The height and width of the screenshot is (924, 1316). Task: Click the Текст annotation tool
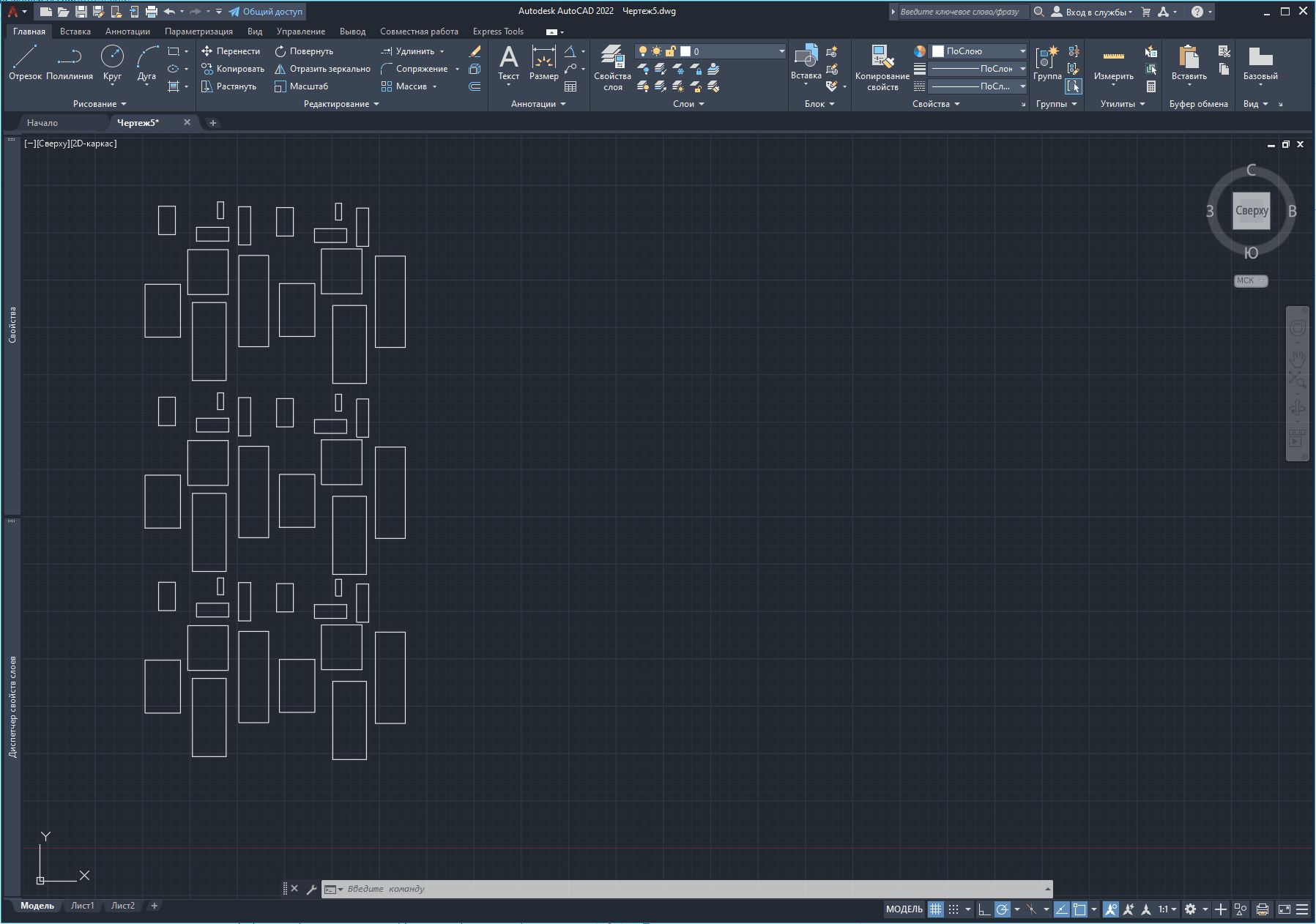pyautogui.click(x=508, y=62)
